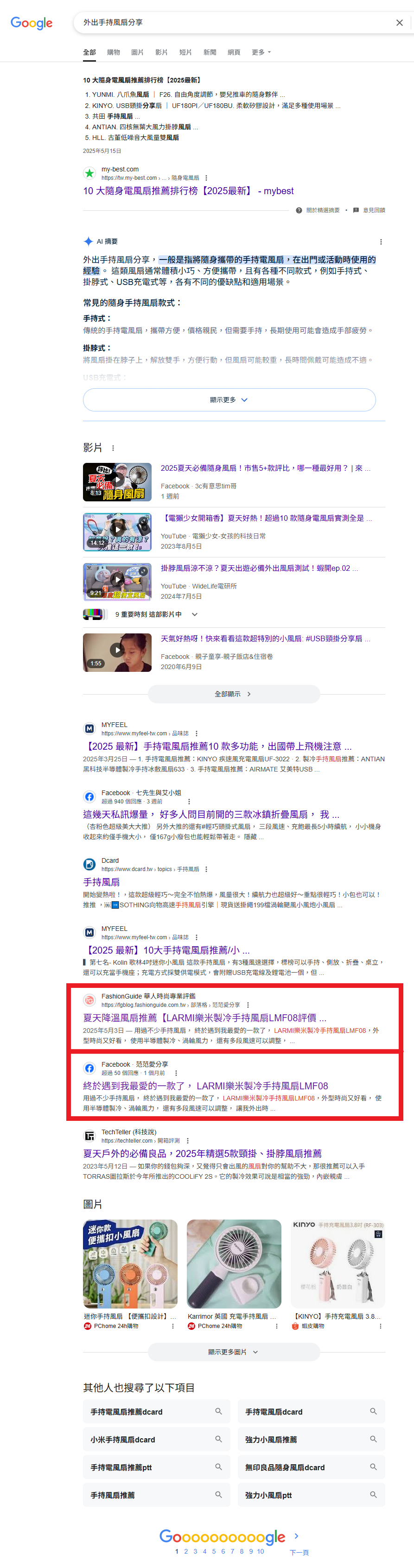The height and width of the screenshot is (1568, 414).
Task: Expand images with 顯示更多圖片
Action: pyautogui.click(x=234, y=1352)
